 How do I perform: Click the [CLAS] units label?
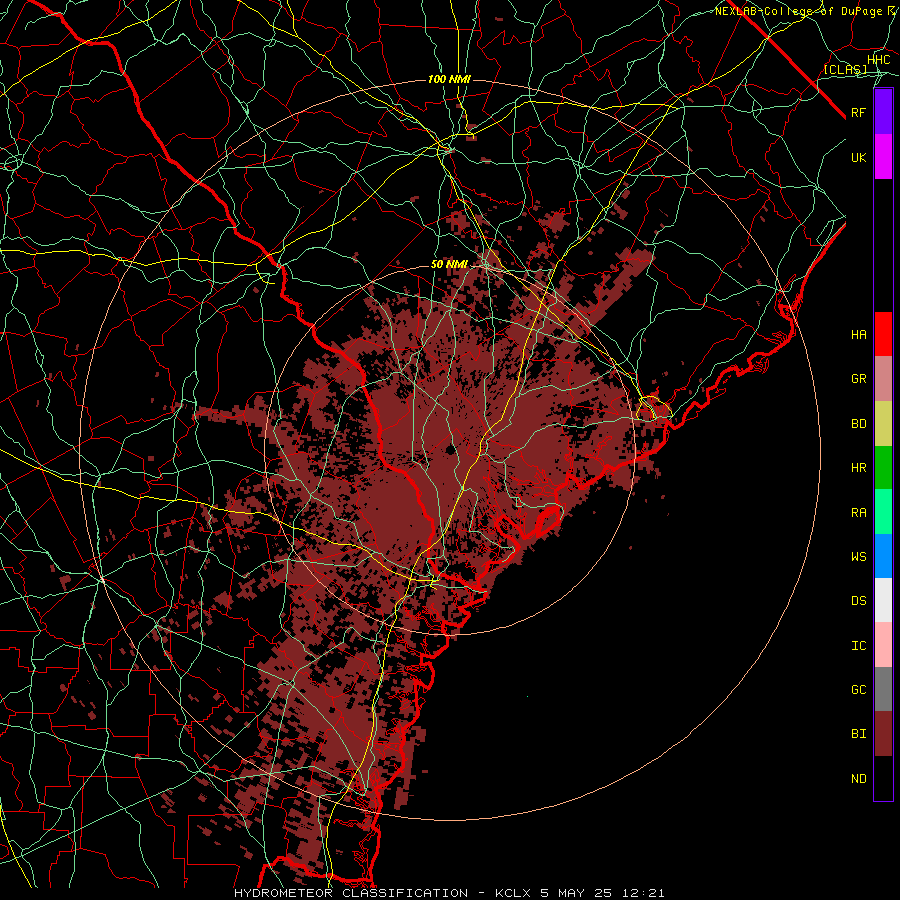[x=845, y=69]
